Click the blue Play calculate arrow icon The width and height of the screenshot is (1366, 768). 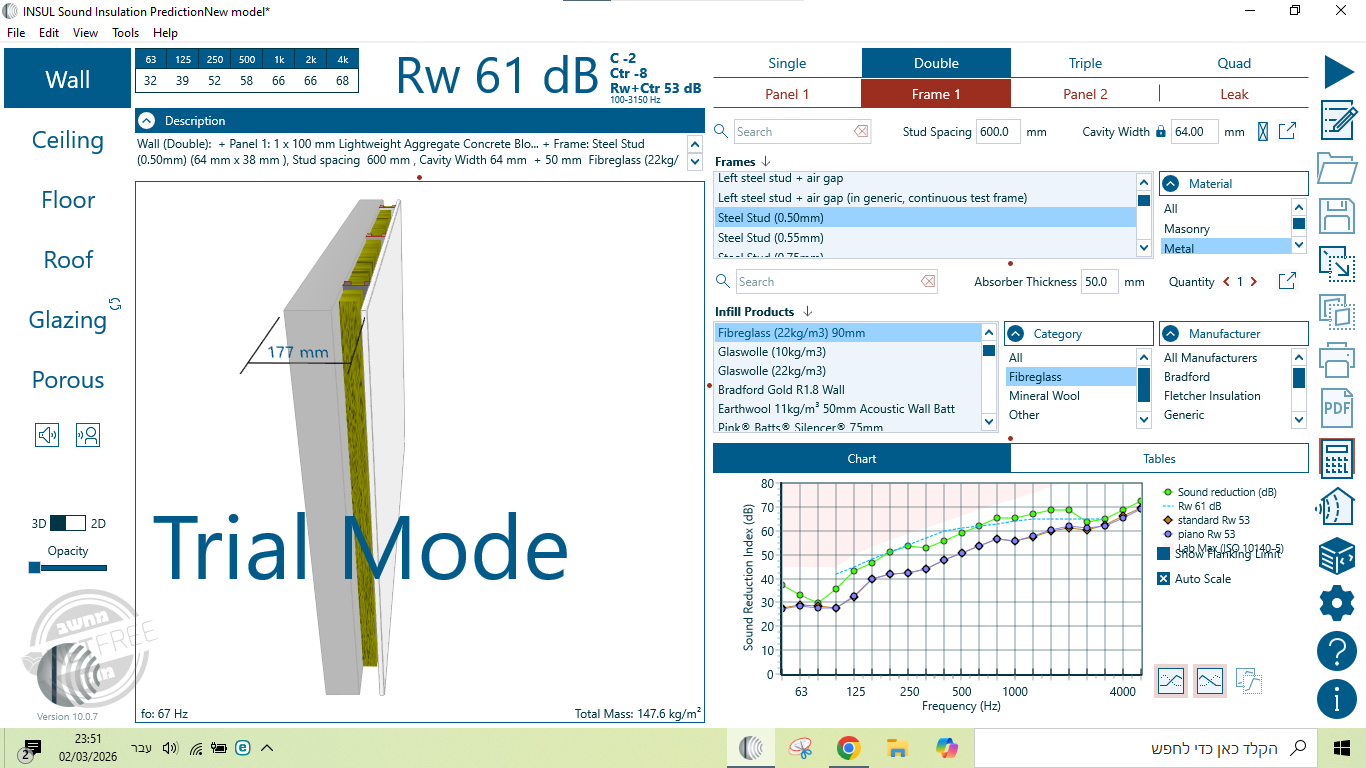pos(1338,71)
